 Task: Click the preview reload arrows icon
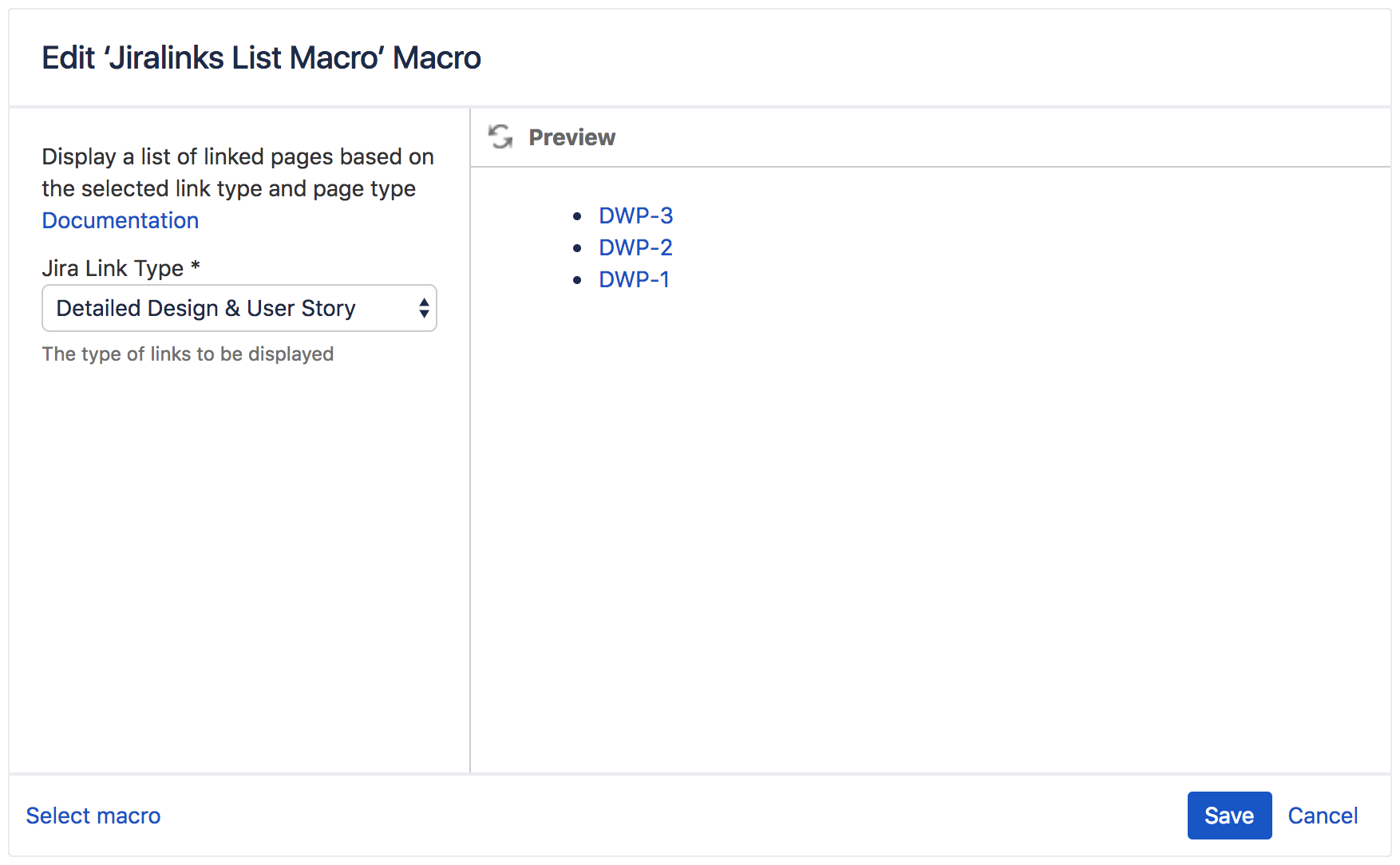(x=500, y=136)
